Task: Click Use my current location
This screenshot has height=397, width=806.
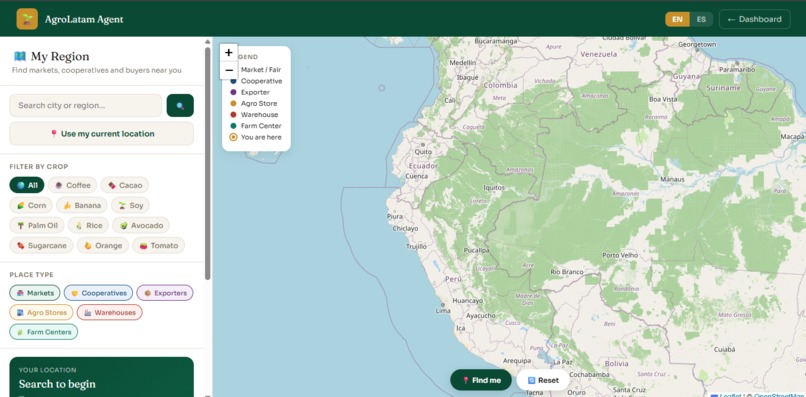Action: pos(101,134)
